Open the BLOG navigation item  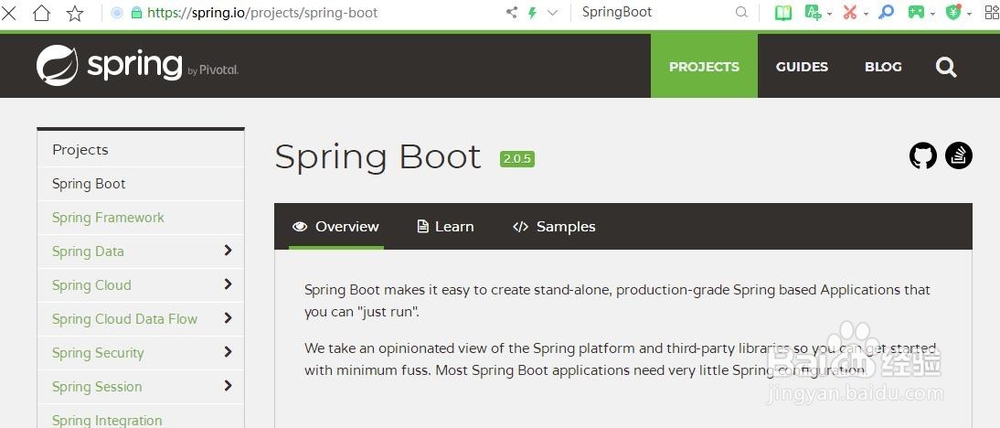pos(883,66)
